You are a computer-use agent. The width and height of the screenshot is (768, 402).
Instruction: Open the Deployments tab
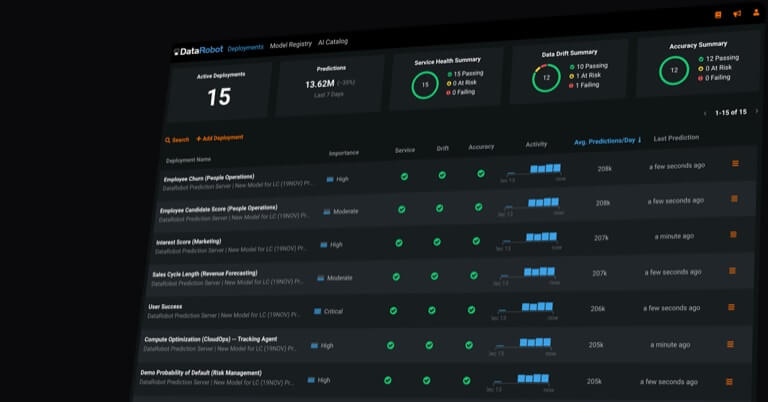click(245, 47)
